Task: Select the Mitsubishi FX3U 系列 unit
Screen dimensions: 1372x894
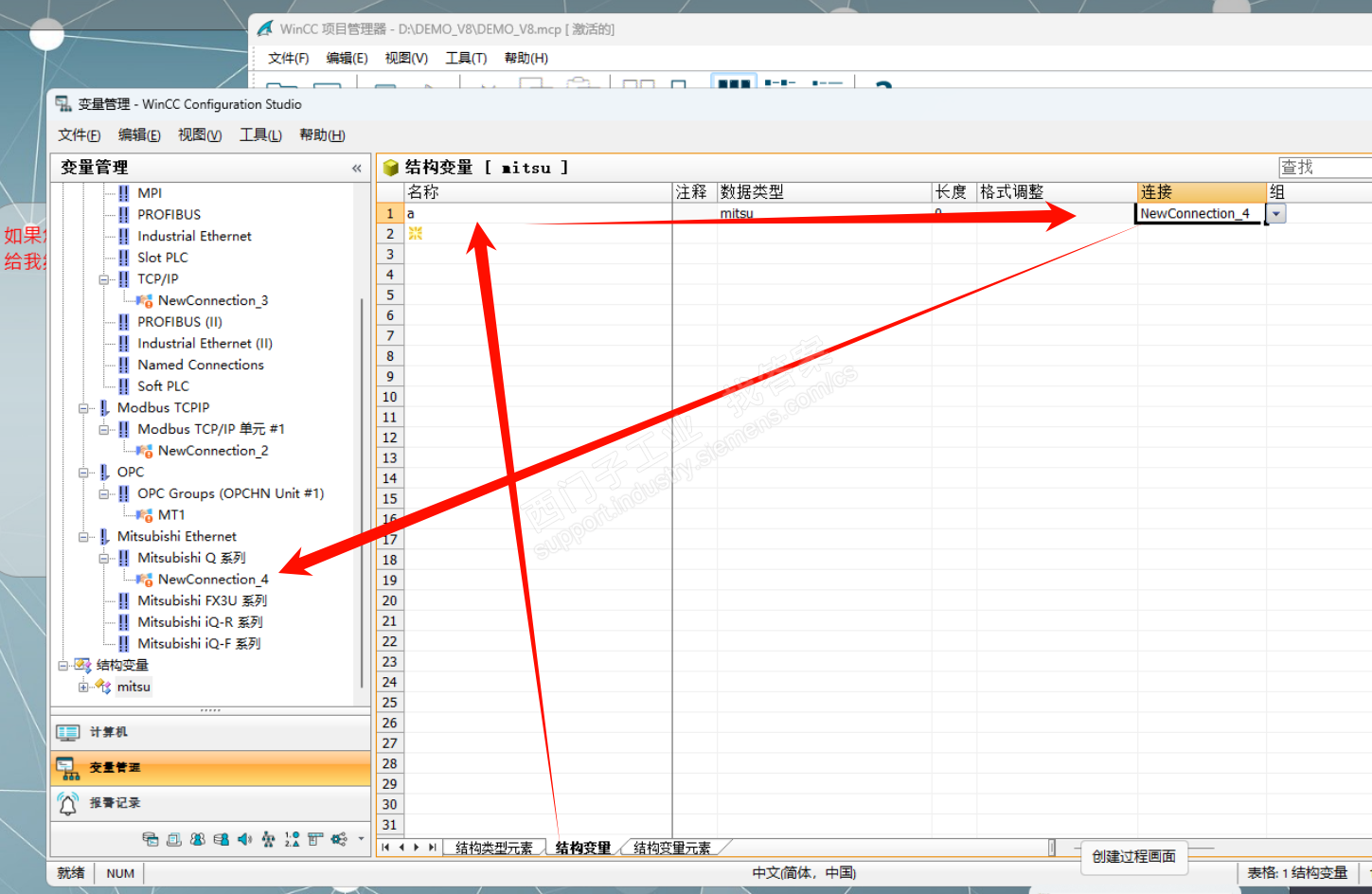Action: 203,601
